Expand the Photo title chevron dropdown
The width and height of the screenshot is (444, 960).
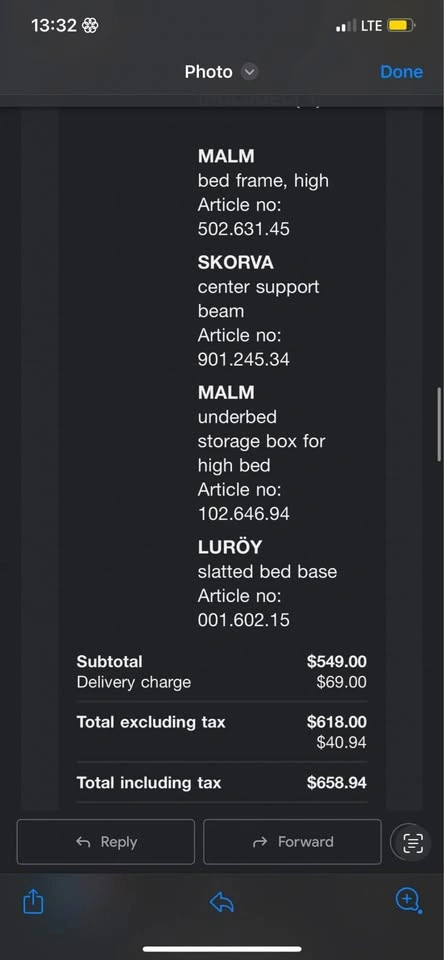point(249,72)
